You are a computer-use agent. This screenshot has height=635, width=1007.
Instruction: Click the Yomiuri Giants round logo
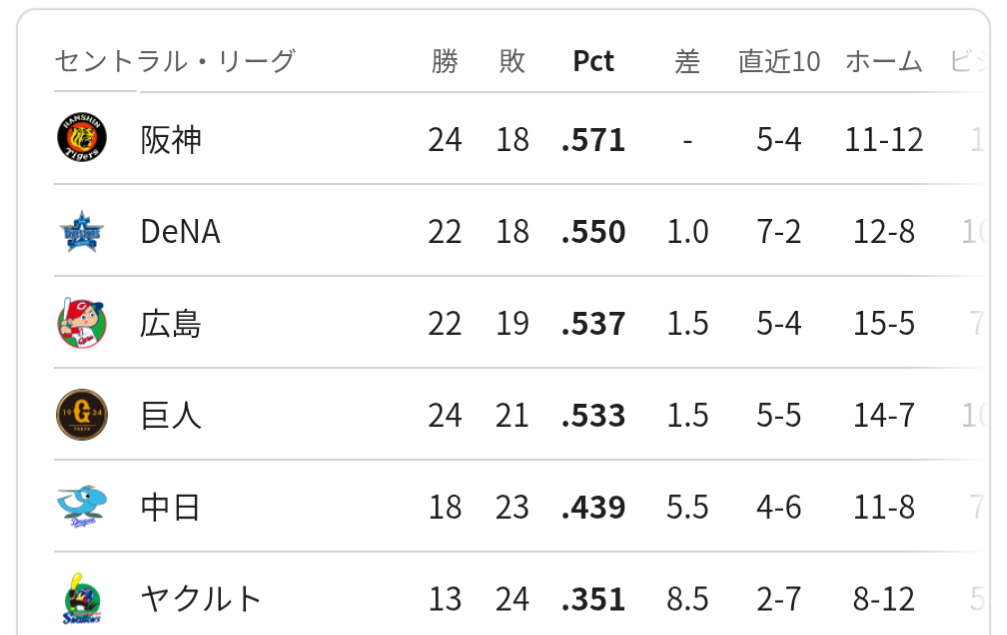click(x=82, y=415)
